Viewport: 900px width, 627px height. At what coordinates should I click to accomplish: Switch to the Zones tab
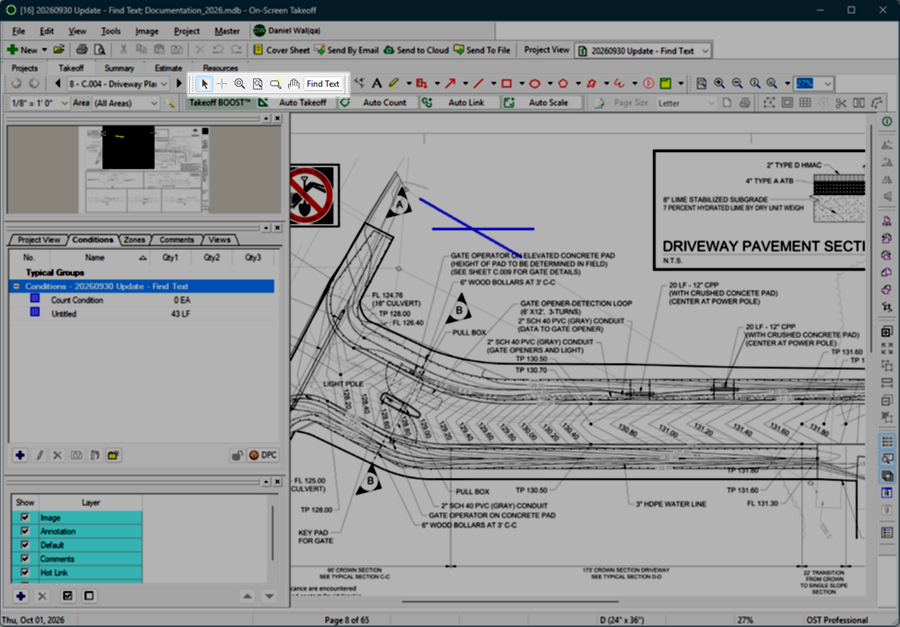(134, 239)
